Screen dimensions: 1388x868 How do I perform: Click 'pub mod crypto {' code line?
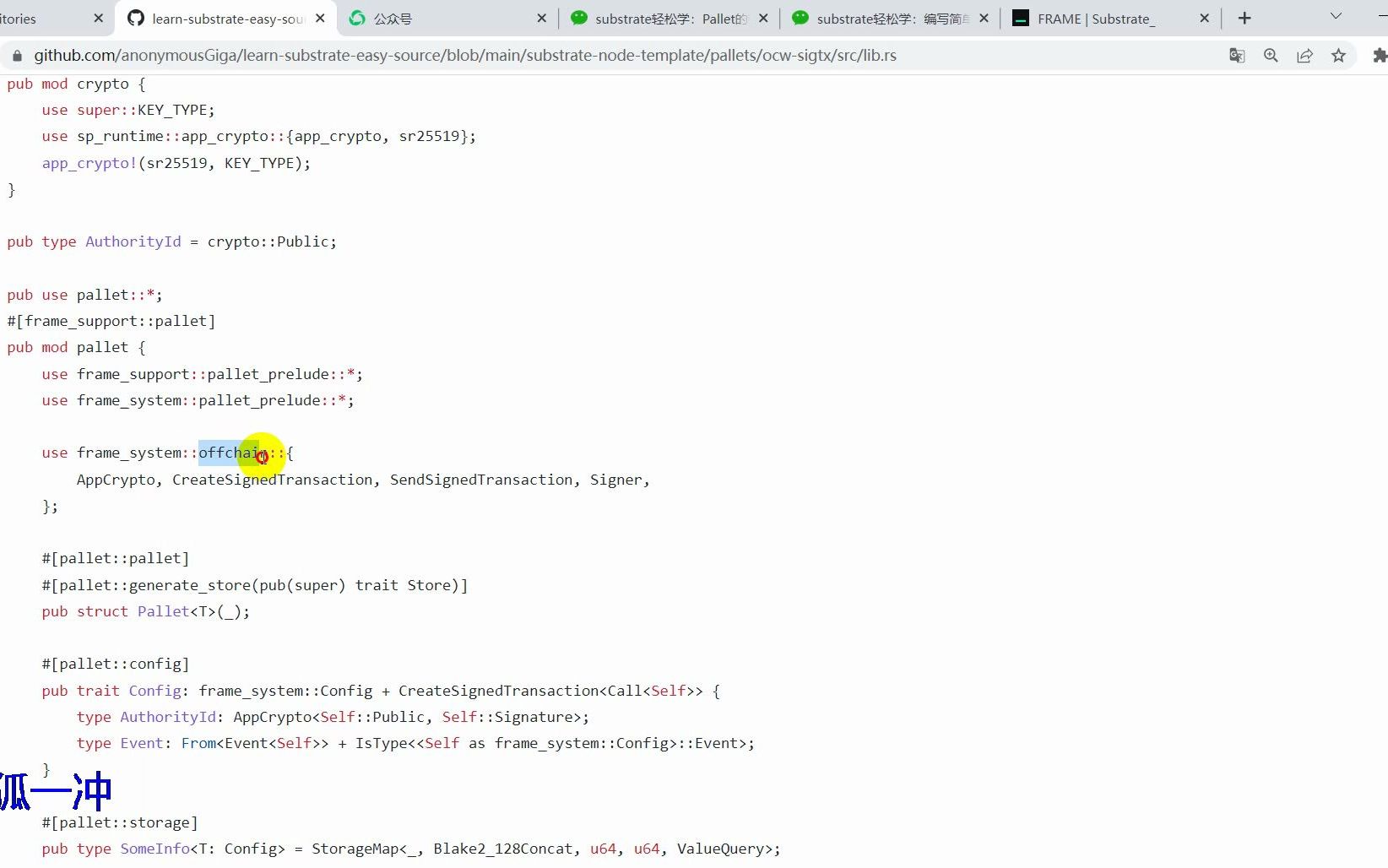click(76, 84)
